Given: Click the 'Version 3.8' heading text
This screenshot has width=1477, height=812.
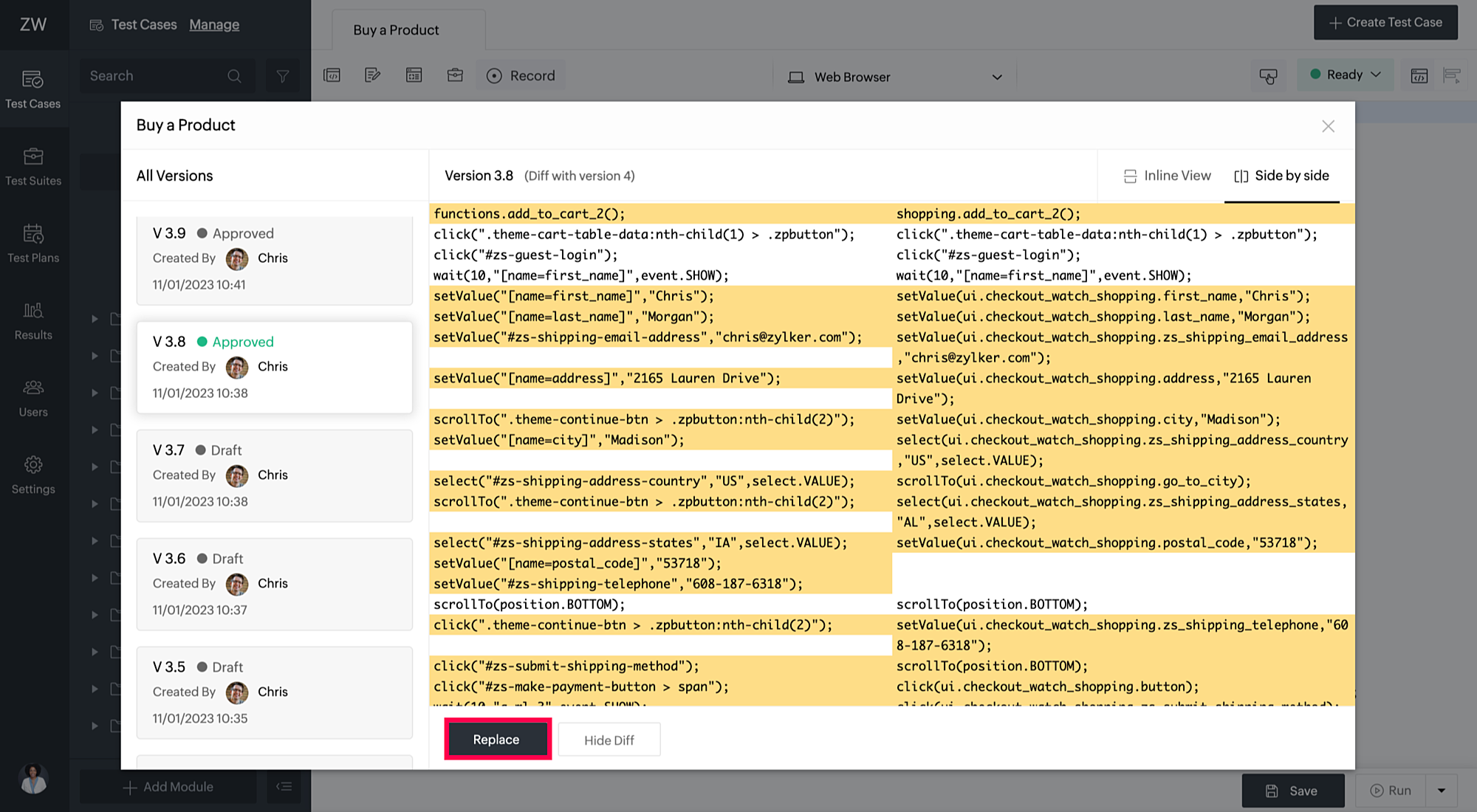Looking at the screenshot, I should (479, 176).
